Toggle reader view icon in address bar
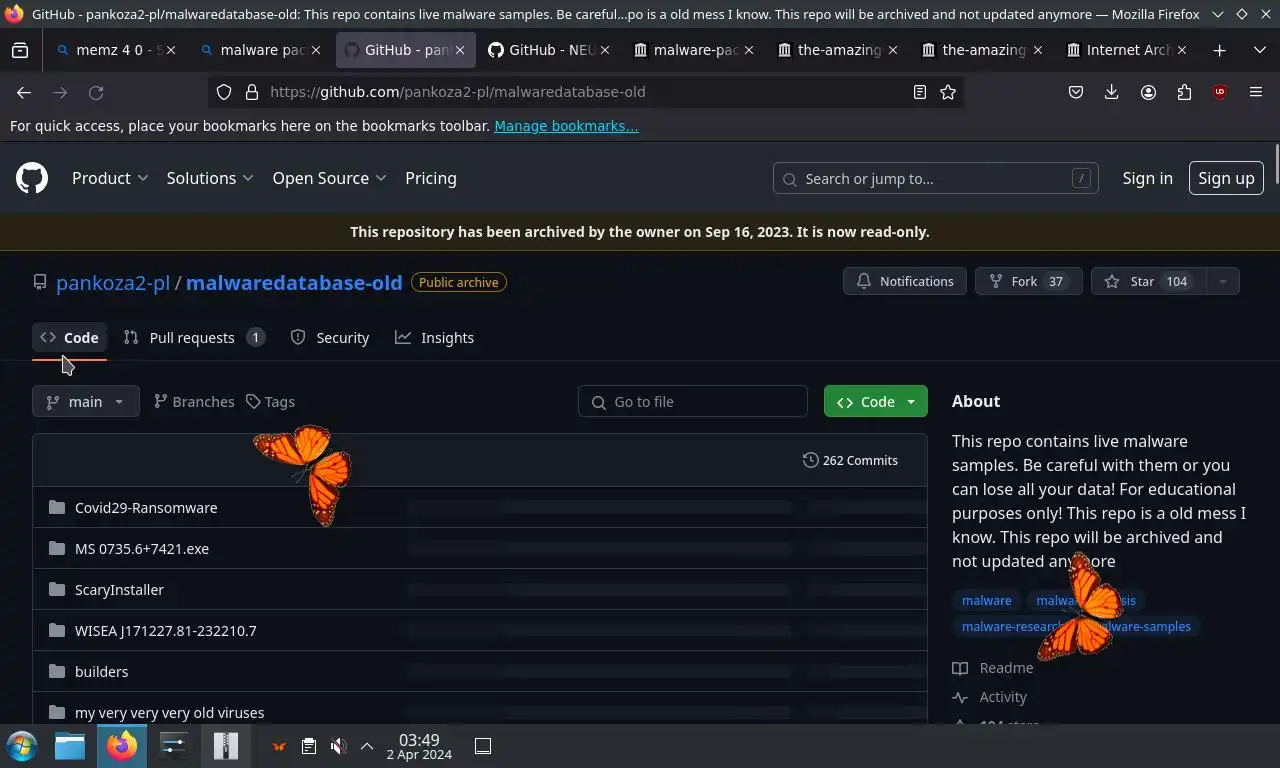Viewport: 1280px width, 768px height. pos(919,92)
